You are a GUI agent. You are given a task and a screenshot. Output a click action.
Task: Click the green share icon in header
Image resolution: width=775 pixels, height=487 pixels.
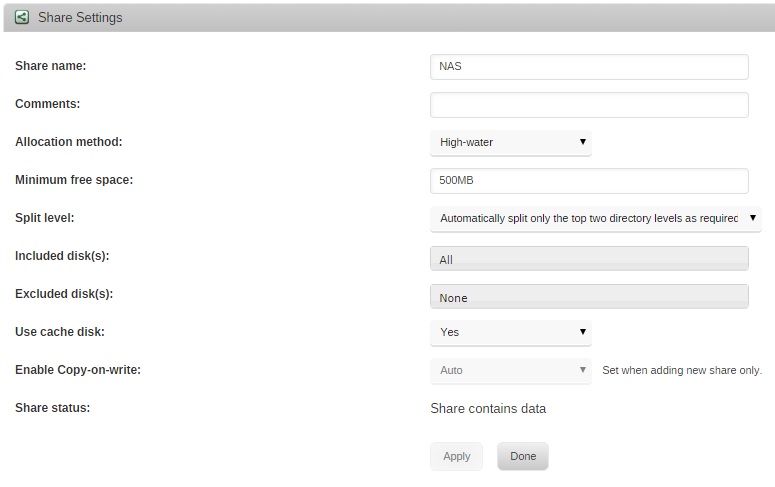[22, 17]
